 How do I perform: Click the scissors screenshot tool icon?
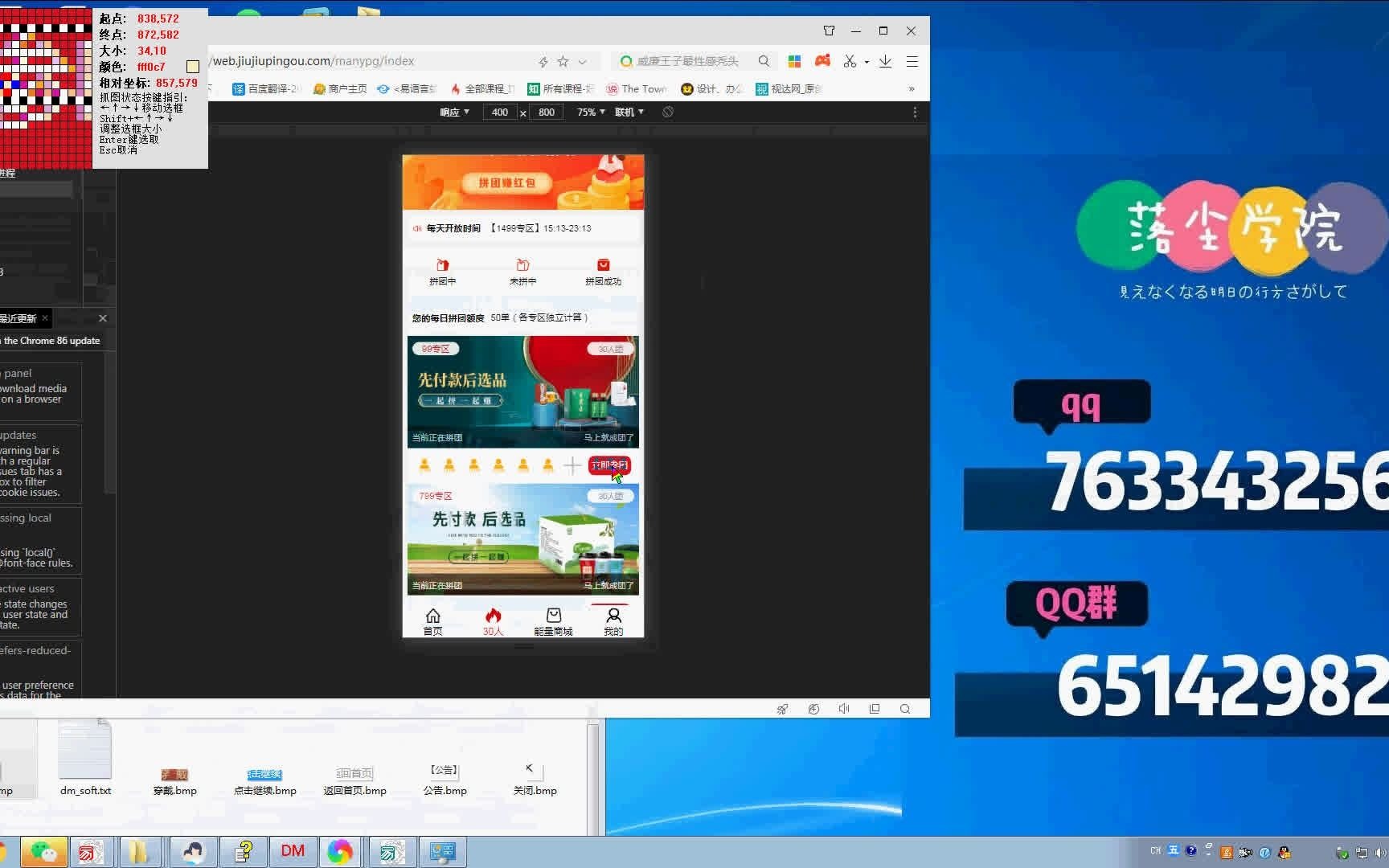(x=850, y=61)
